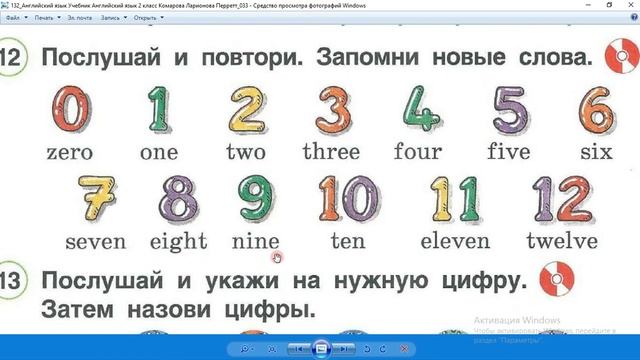Open the Запись menu
This screenshot has width=640, height=360.
pos(110,18)
